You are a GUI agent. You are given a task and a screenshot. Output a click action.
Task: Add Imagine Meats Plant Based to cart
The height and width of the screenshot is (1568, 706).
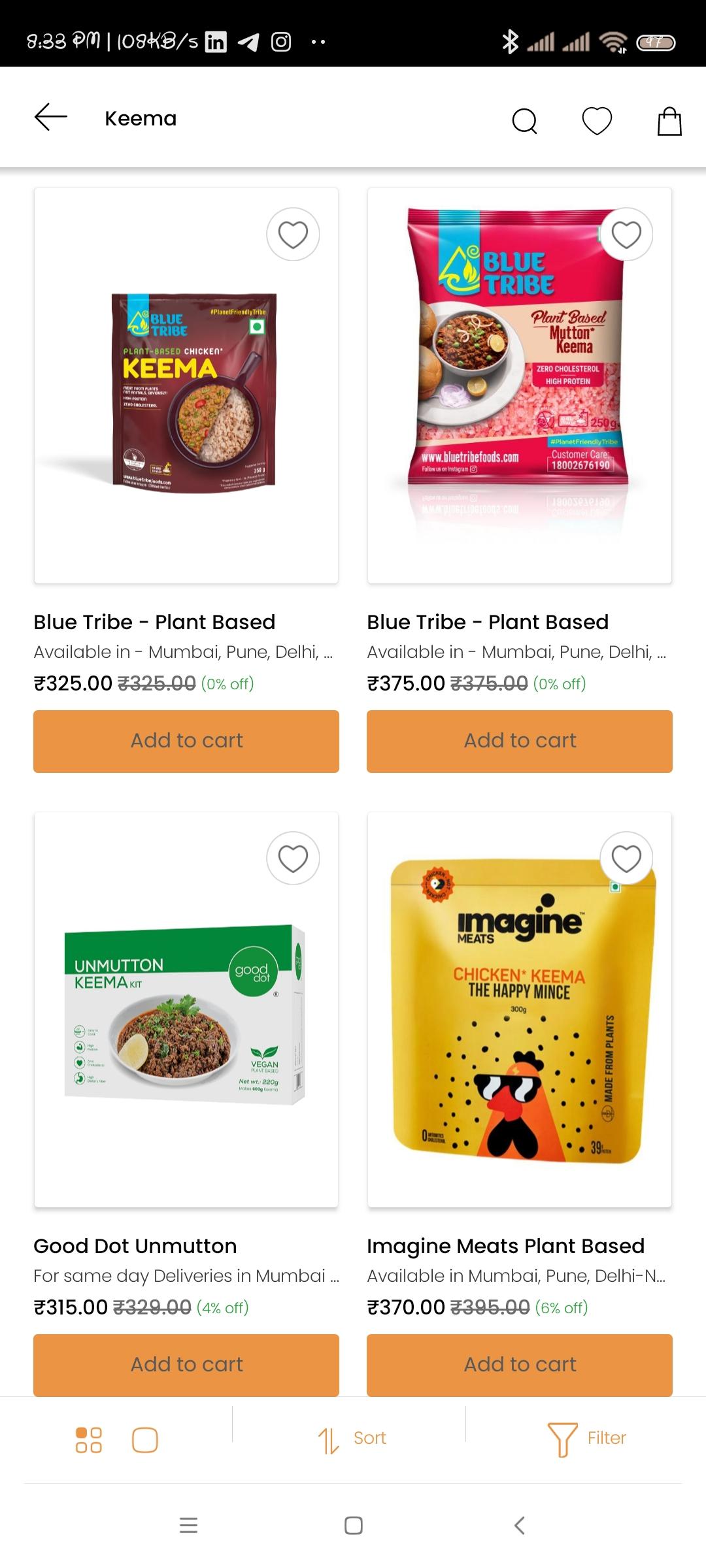click(520, 1364)
